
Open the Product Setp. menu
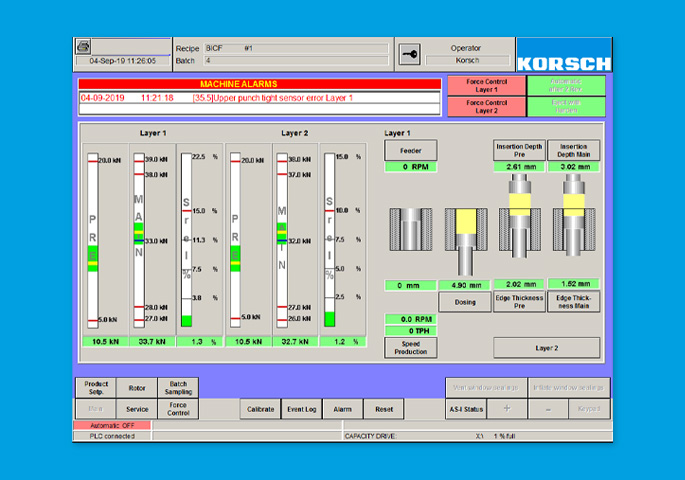pos(96,388)
